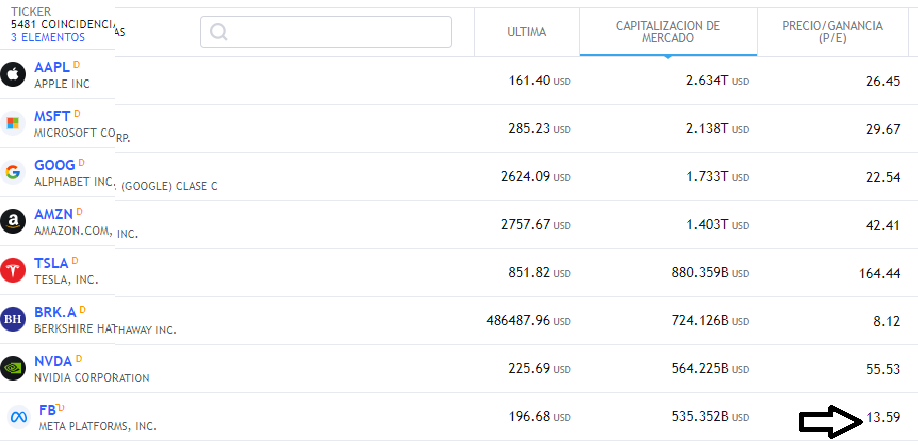The image size is (918, 445).
Task: Click the Nvidia logo icon
Action: click(13, 367)
